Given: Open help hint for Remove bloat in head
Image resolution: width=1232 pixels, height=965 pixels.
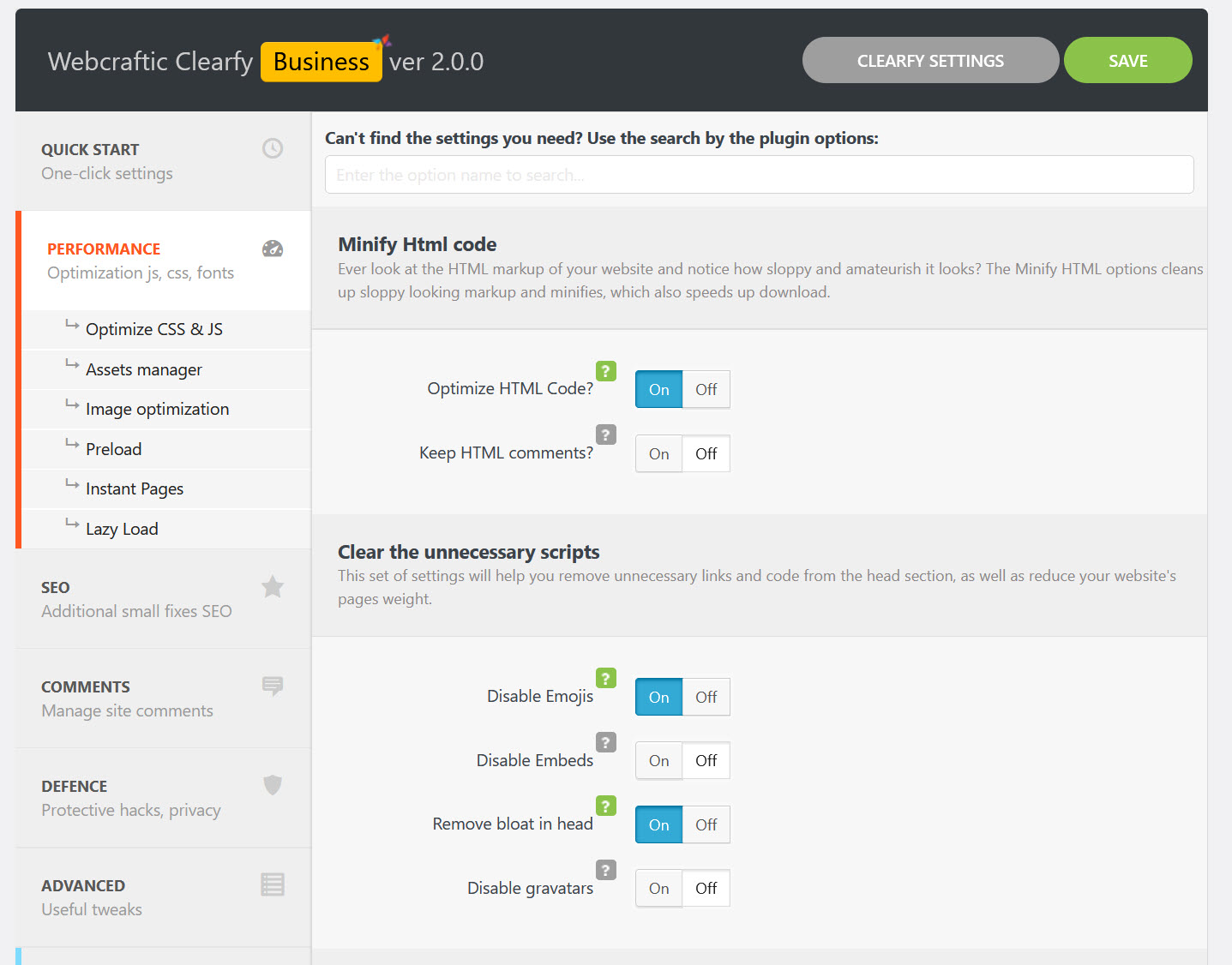Looking at the screenshot, I should point(606,806).
